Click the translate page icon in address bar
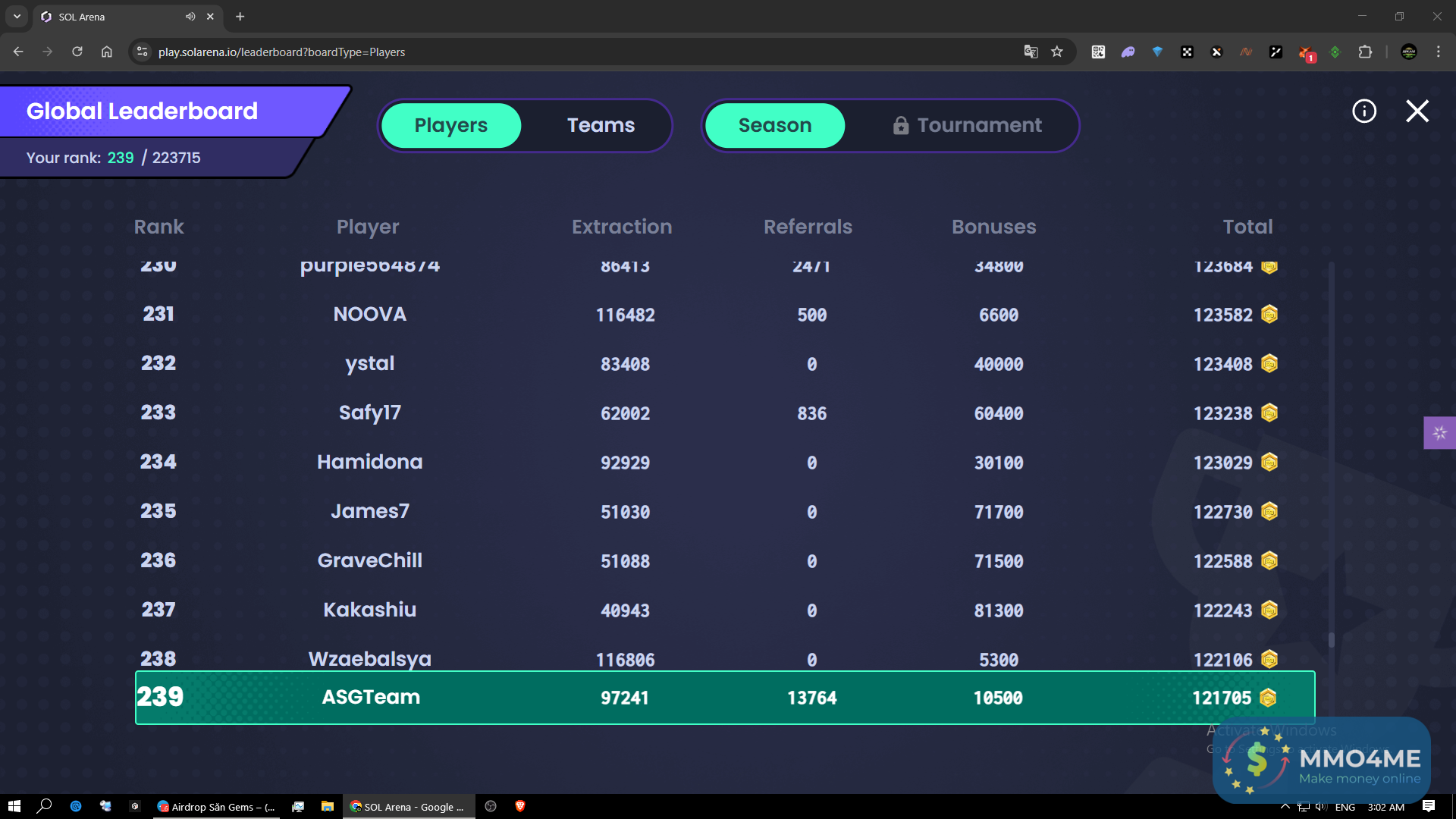The image size is (1456, 819). point(1031,52)
